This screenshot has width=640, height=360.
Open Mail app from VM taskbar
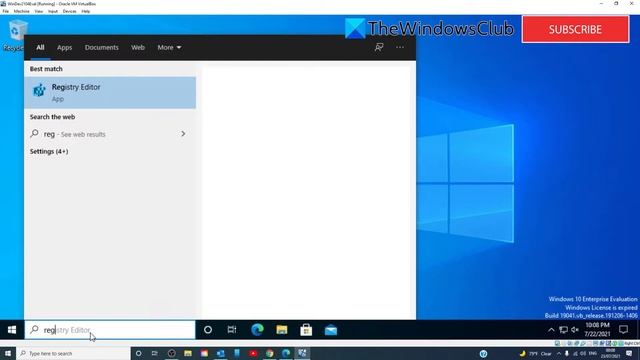(331, 330)
